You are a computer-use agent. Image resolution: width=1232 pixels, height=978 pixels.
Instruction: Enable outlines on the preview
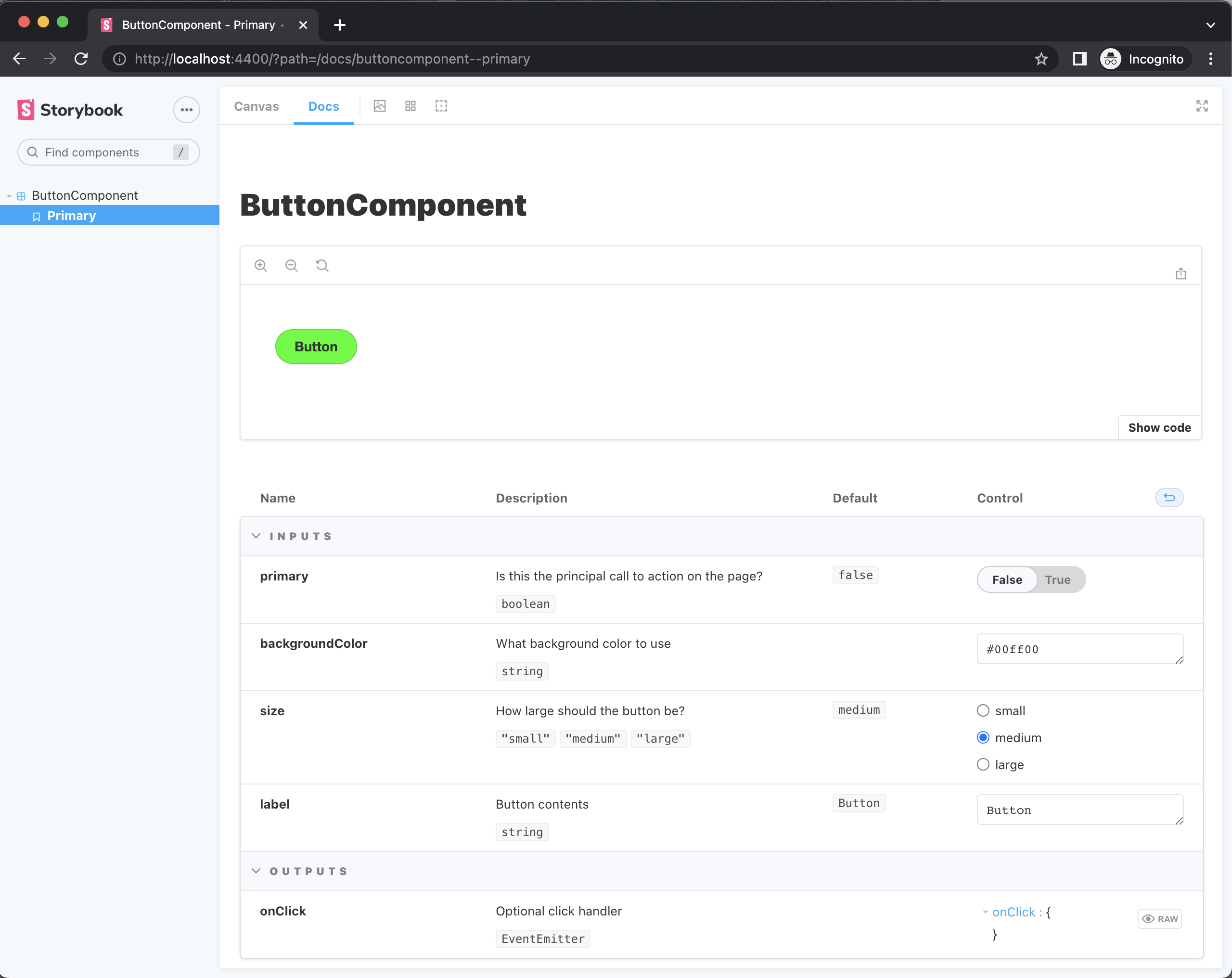(440, 106)
